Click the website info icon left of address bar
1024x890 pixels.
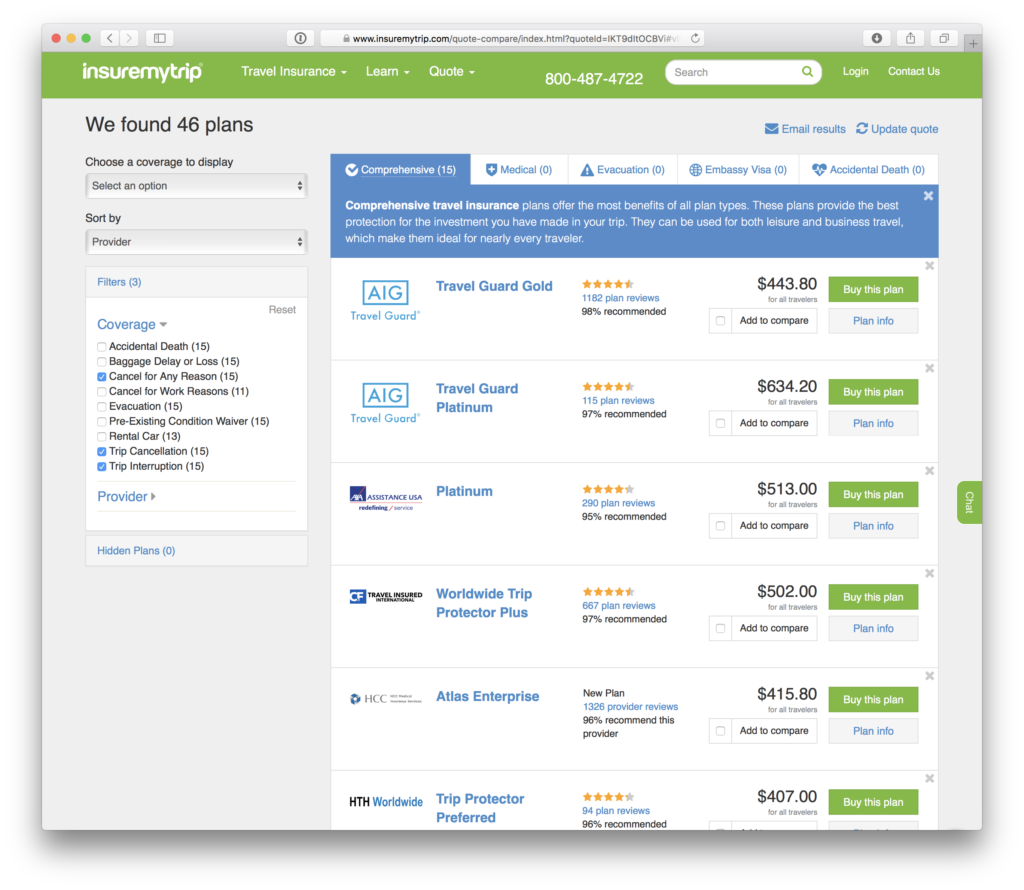pyautogui.click(x=300, y=38)
